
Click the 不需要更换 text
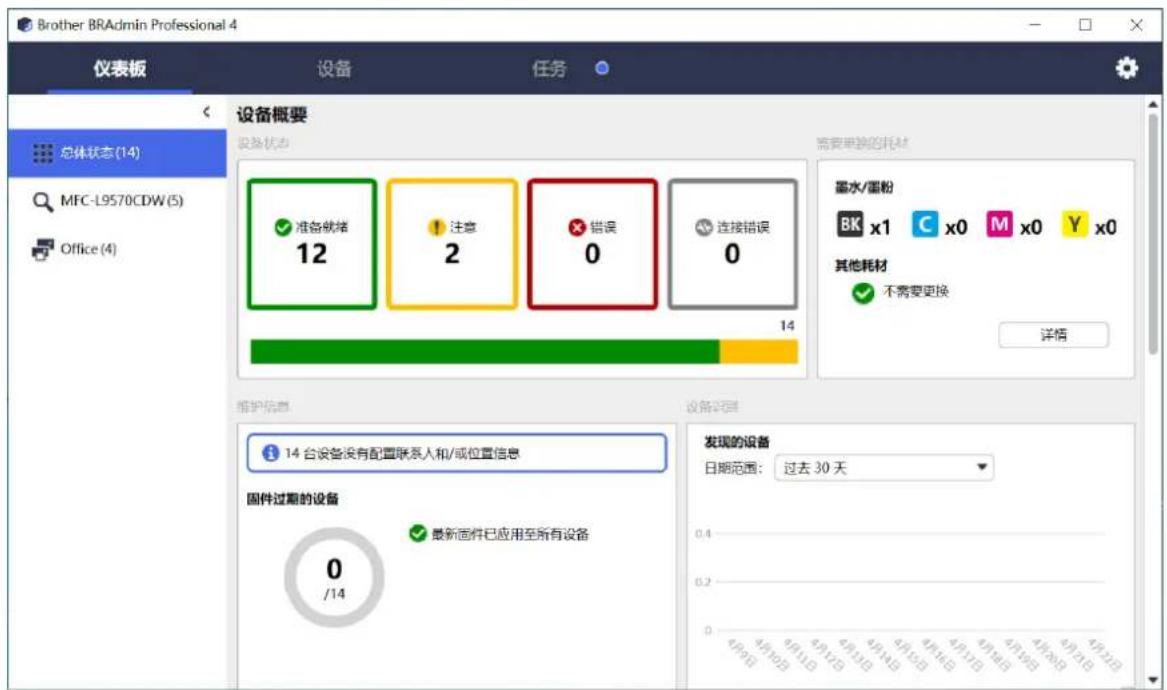pos(915,292)
